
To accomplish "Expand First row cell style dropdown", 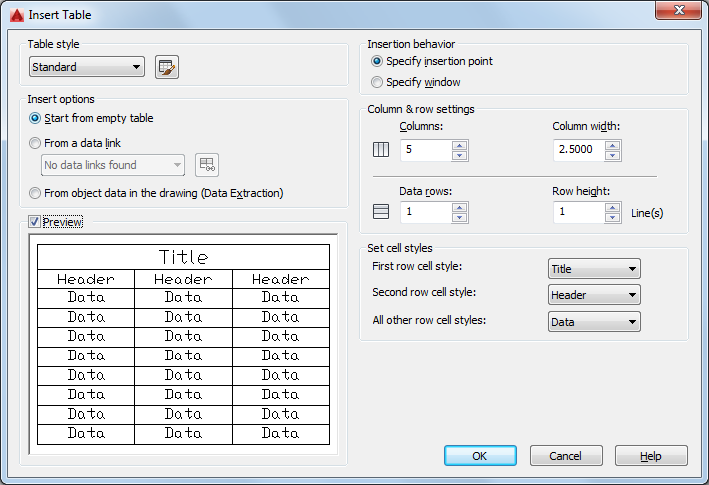I will [x=594, y=269].
